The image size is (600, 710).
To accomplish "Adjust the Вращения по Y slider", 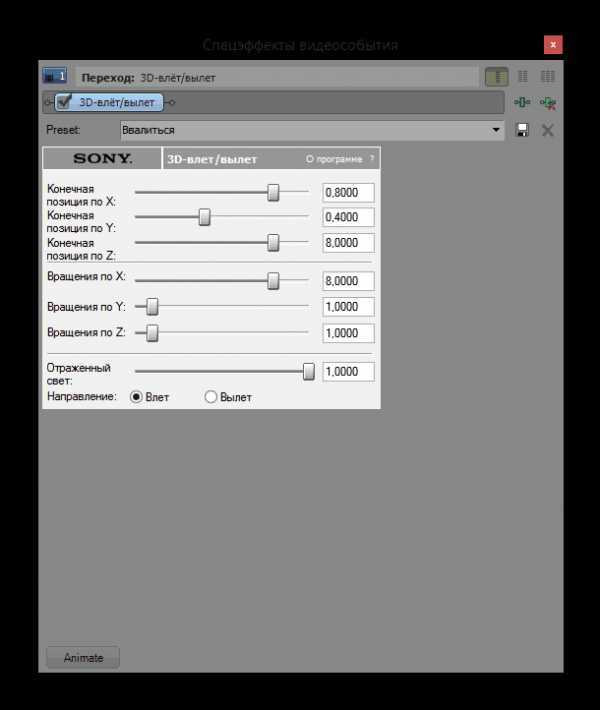I will click(152, 307).
